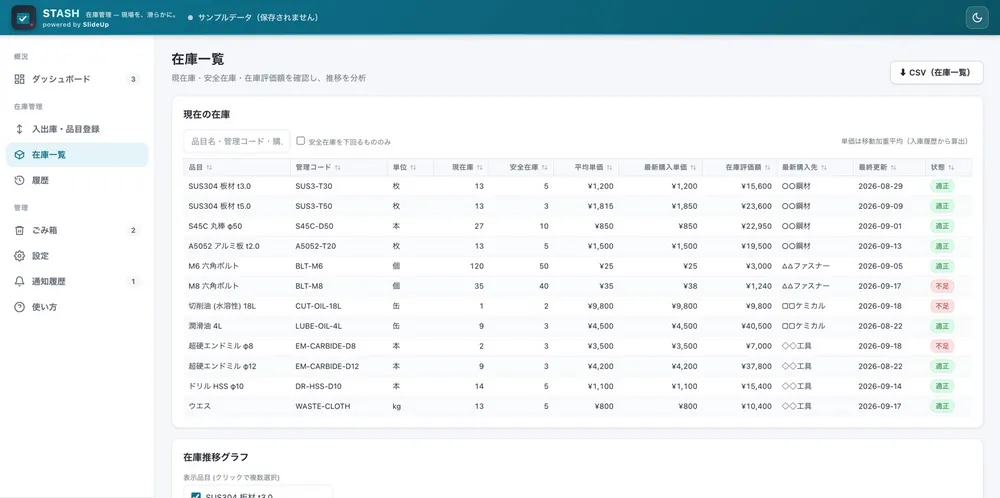Click the 適正 badge on ウエス row
The image size is (1000, 498).
(941, 406)
